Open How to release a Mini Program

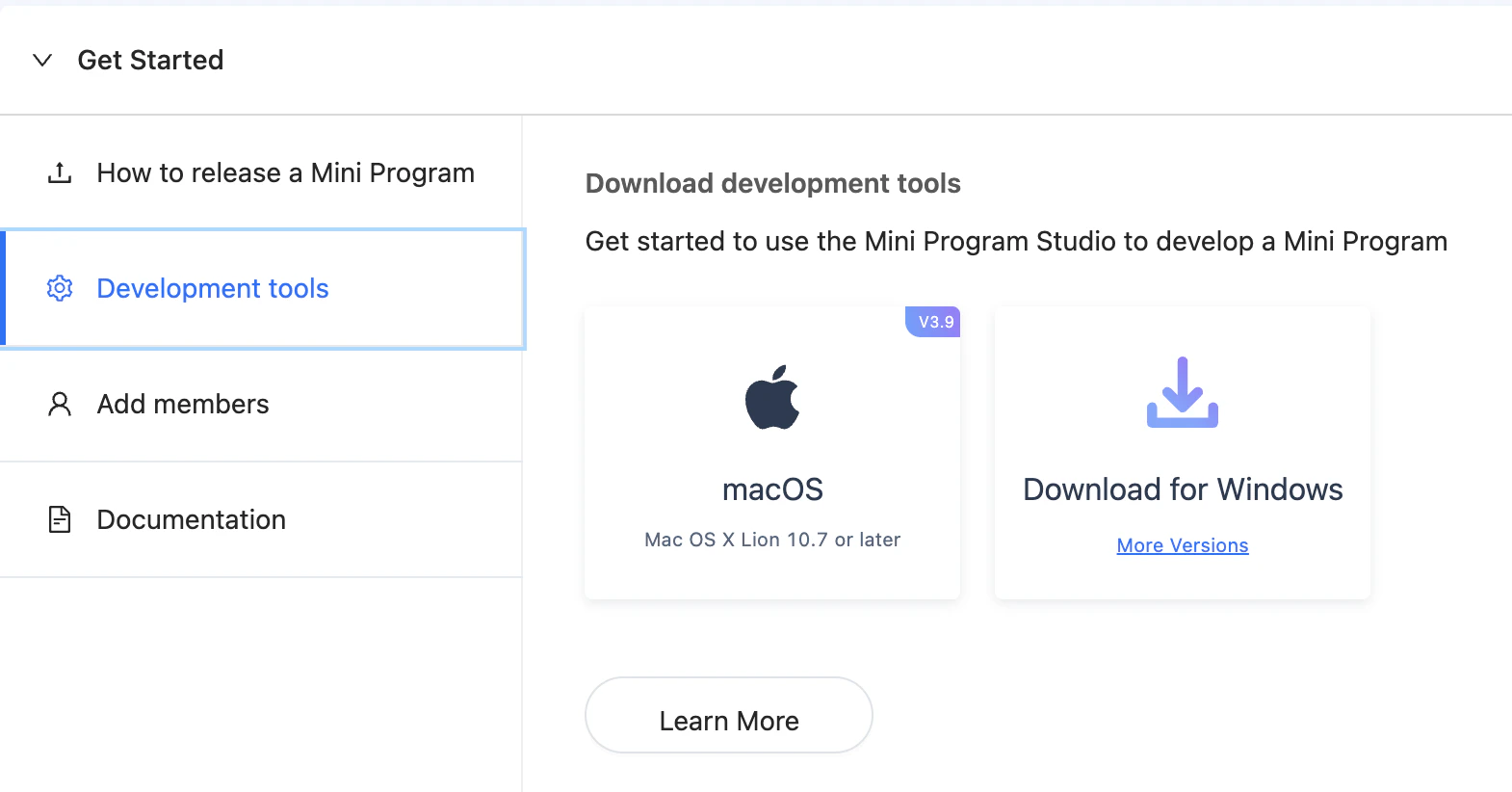click(x=286, y=173)
